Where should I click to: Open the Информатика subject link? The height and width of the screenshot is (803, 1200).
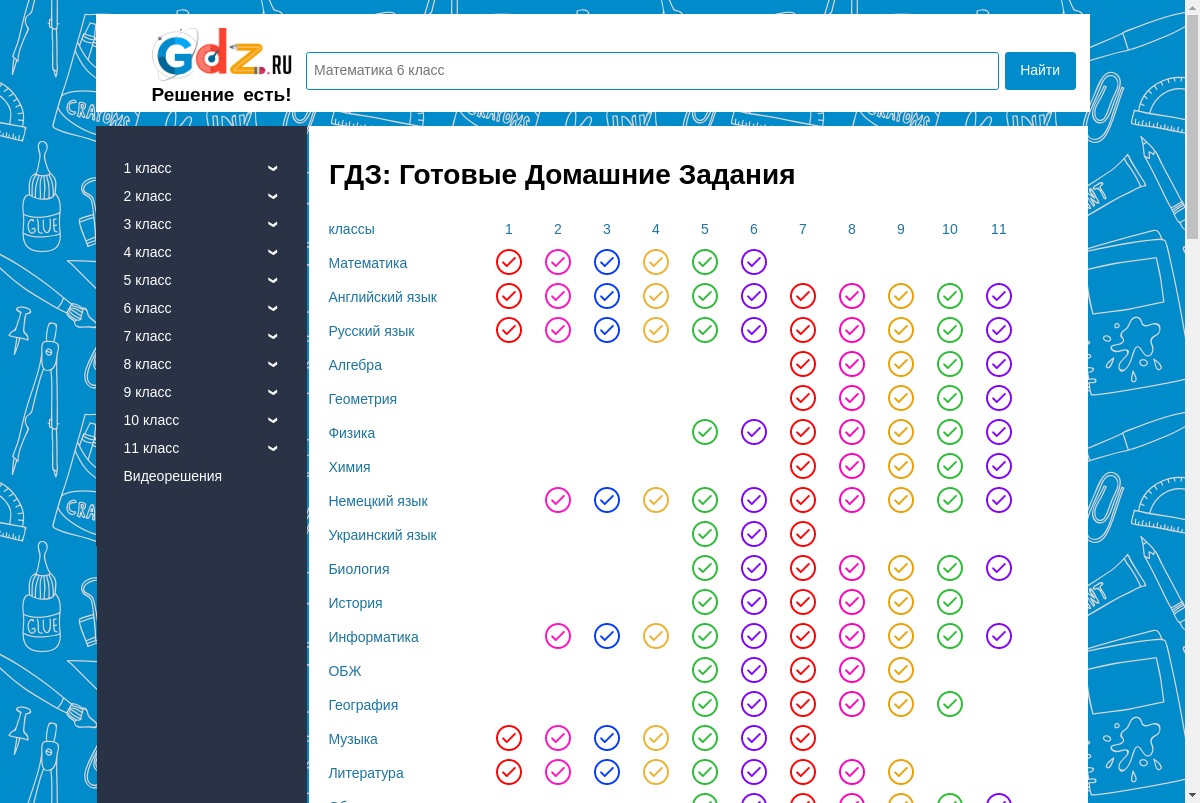pos(374,637)
